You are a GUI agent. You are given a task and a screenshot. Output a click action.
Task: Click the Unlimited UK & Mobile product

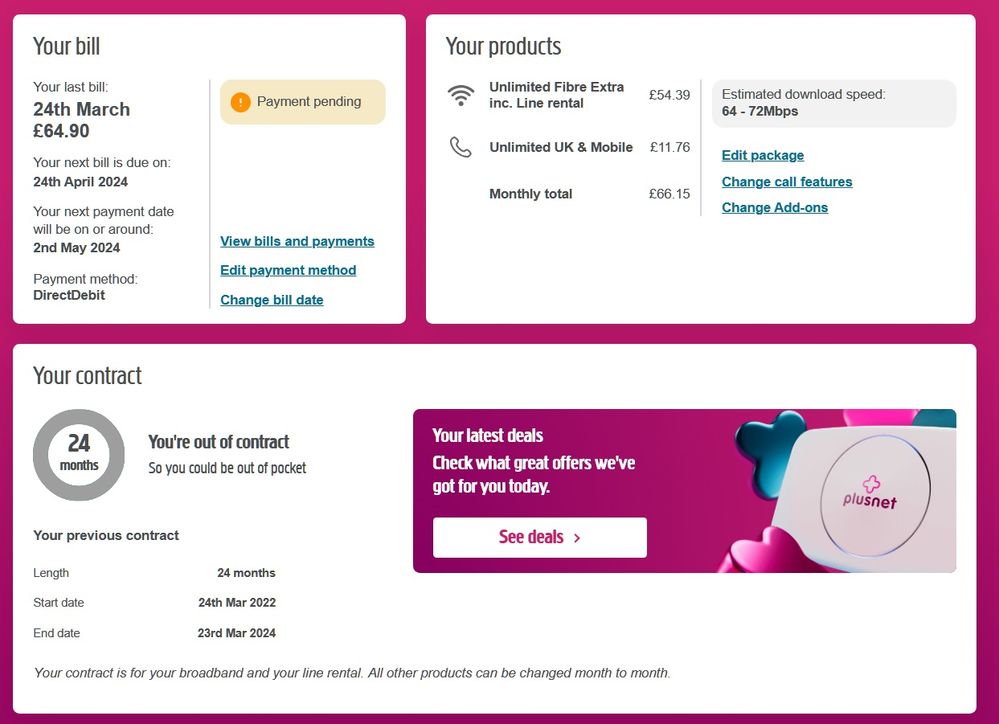[561, 147]
